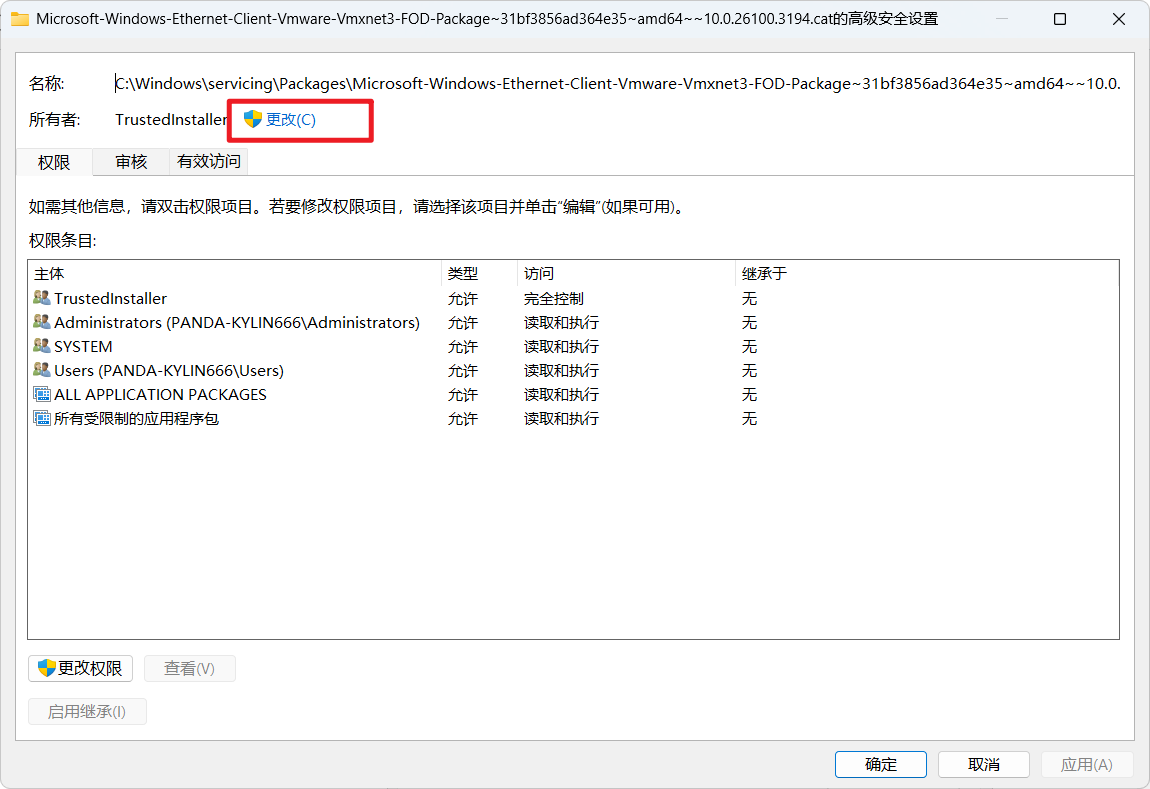This screenshot has width=1150, height=789.
Task: Switch to the 有效访问 tab
Action: [209, 161]
